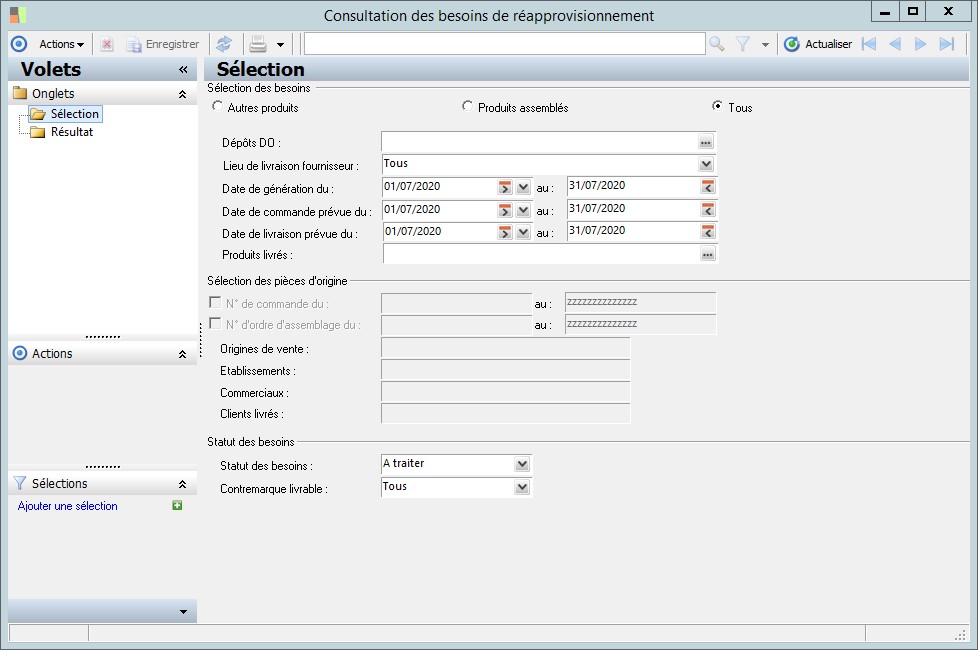This screenshot has height=650, width=978.
Task: Select the Tous radio button
Action: click(x=717, y=106)
